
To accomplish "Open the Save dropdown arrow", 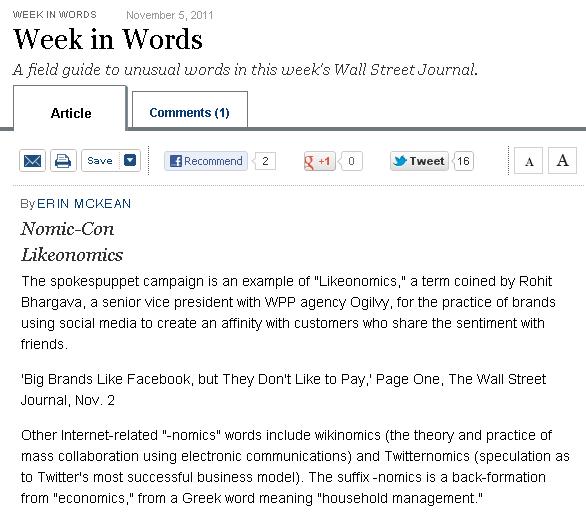I will 130,160.
